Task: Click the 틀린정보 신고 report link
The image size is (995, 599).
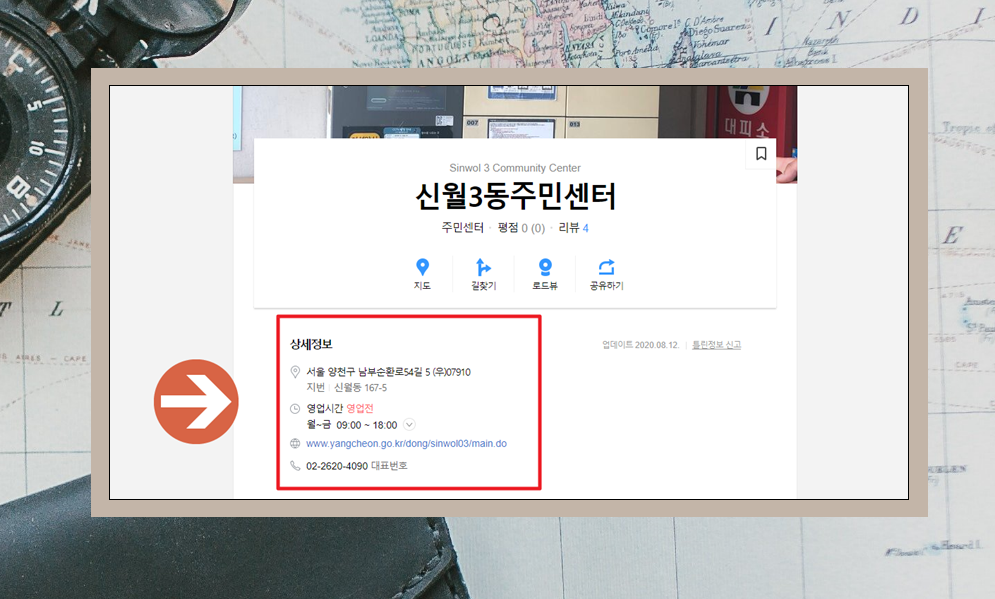Action: [x=716, y=345]
